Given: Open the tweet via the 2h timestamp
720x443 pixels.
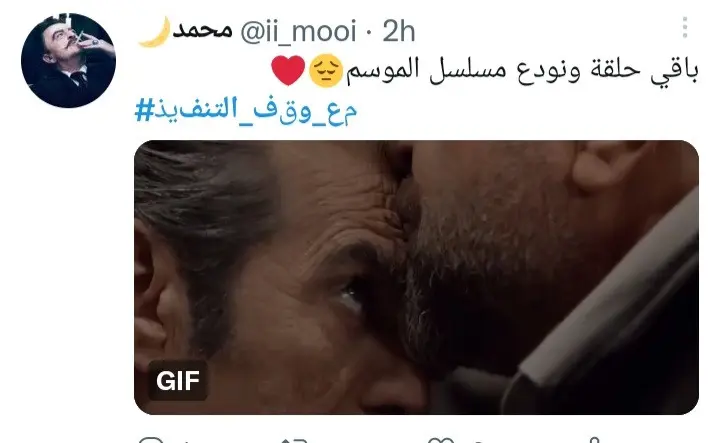Looking at the screenshot, I should [399, 31].
